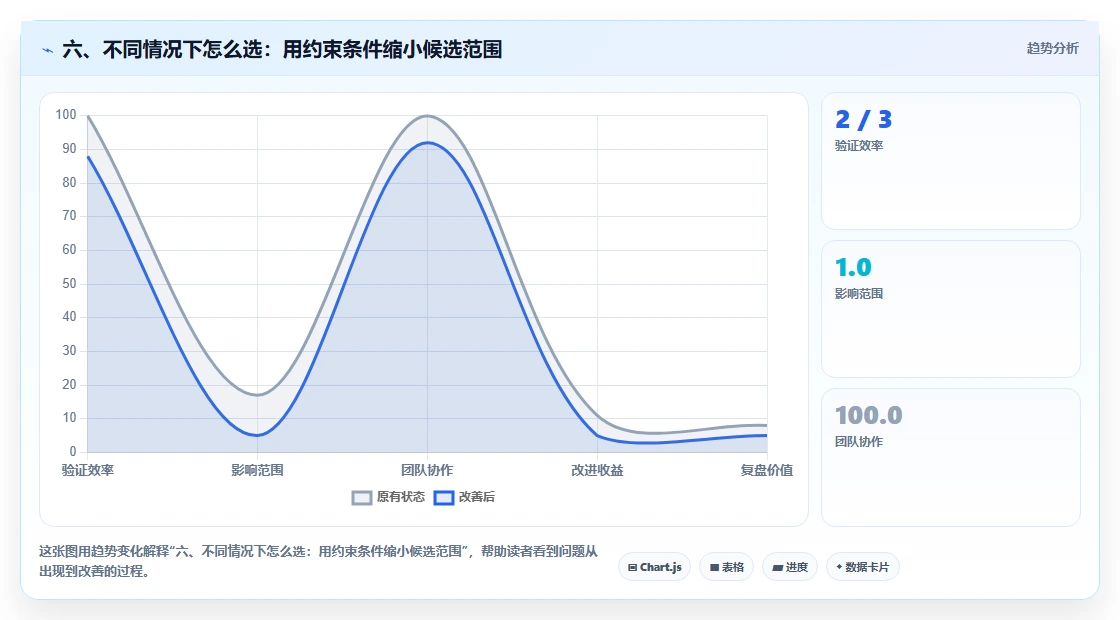The height and width of the screenshot is (620, 1120).
Task: Select the 2 / 3 验证效率 data card
Action: [x=951, y=161]
